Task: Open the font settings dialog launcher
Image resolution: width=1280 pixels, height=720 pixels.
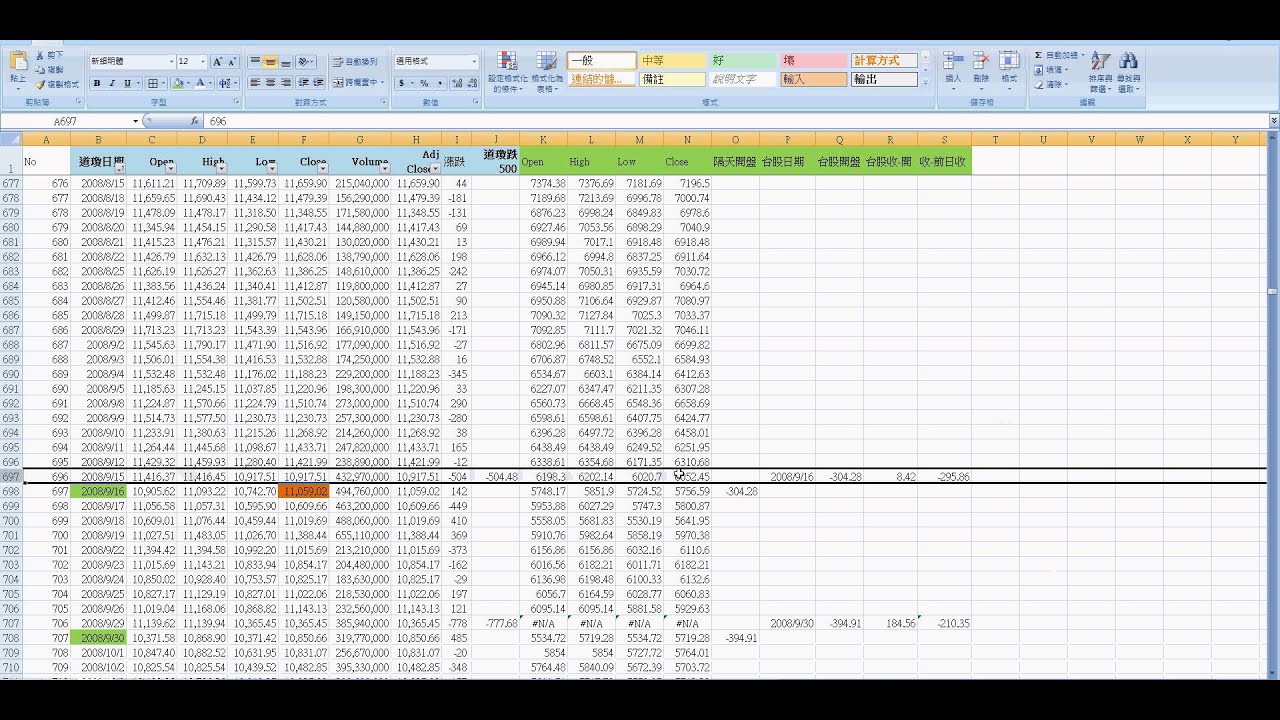Action: [237, 102]
